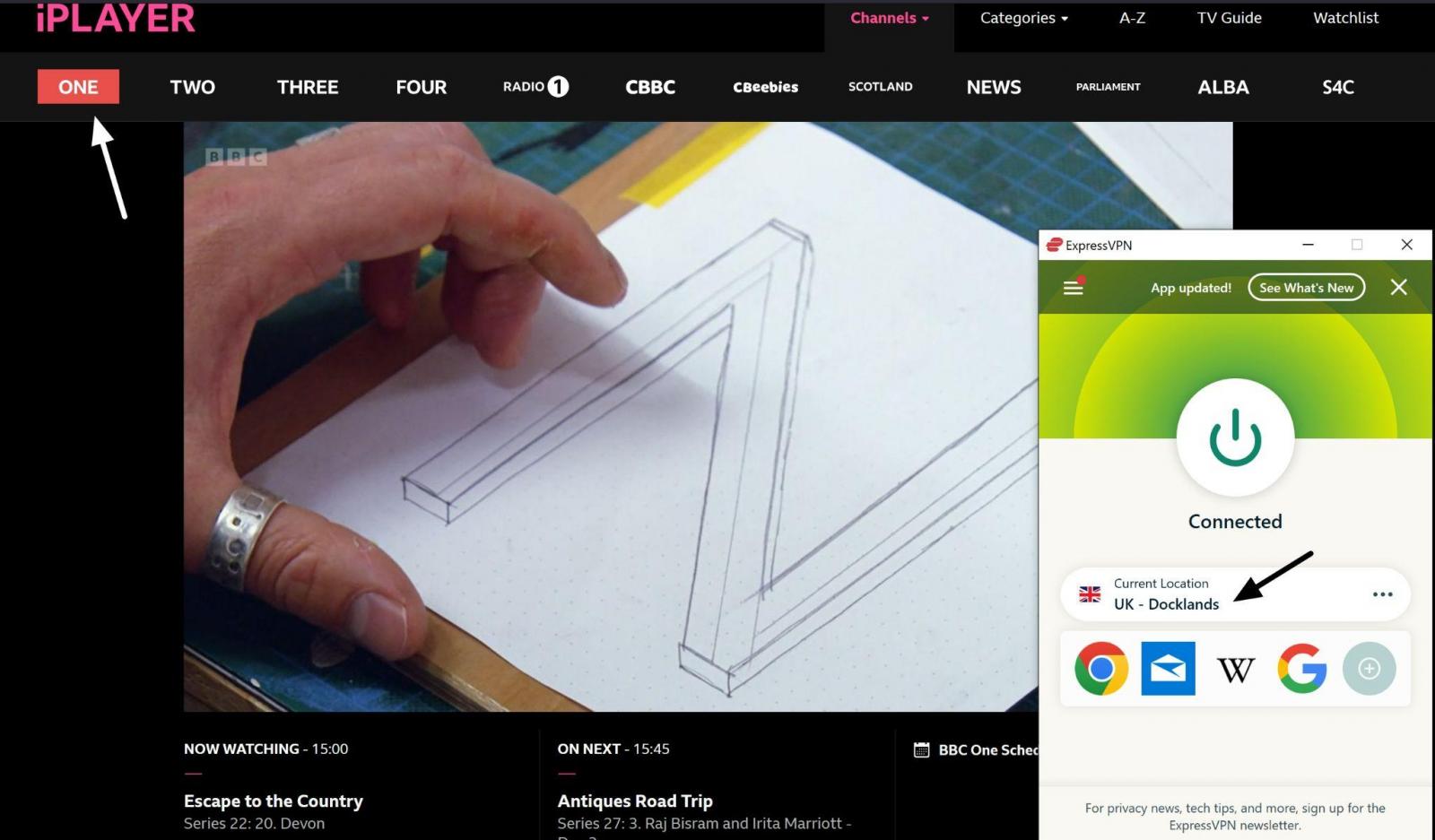Close the ExpressVPN window

point(1406,245)
